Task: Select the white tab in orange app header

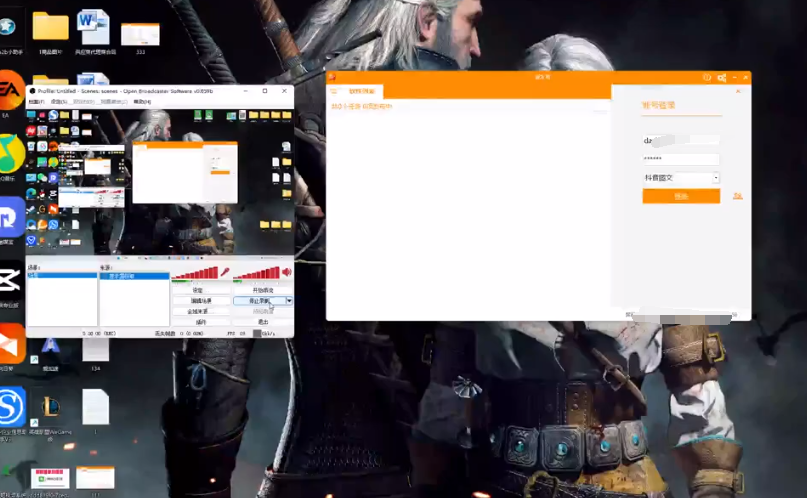Action: click(362, 92)
